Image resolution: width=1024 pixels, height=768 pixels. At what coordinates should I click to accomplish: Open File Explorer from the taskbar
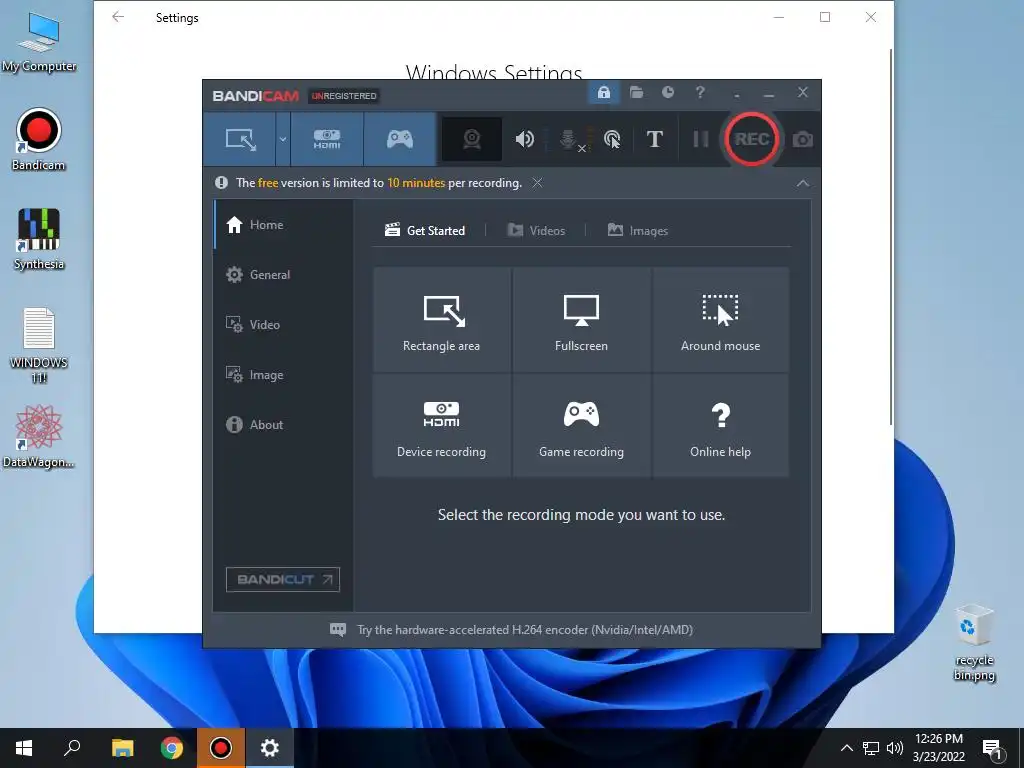point(122,748)
